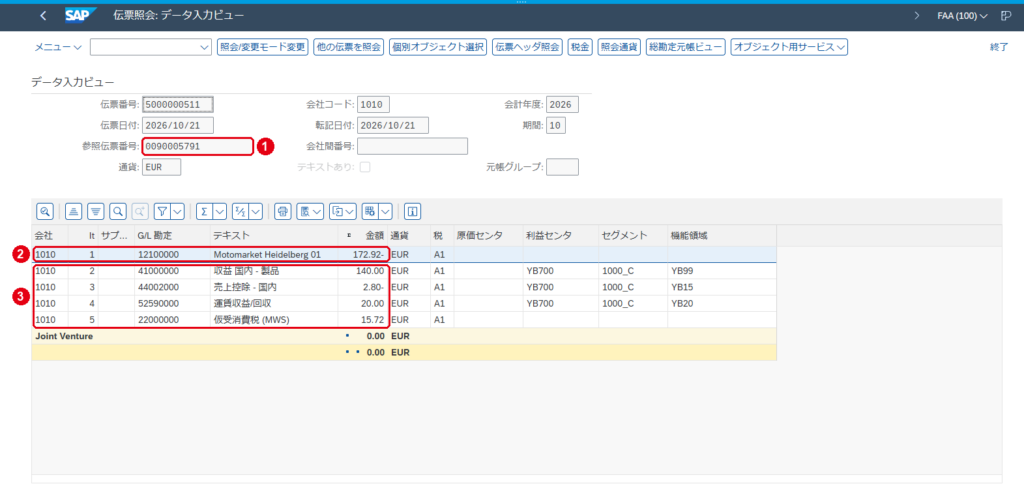Open the command field dropdown arrow
This screenshot has height=501, width=1024.
coord(202,47)
